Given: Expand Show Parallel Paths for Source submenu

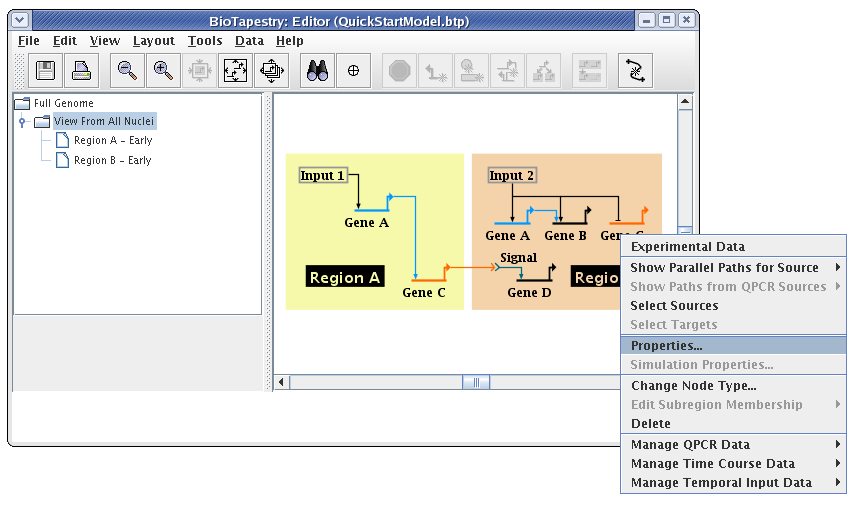Looking at the screenshot, I should [733, 268].
